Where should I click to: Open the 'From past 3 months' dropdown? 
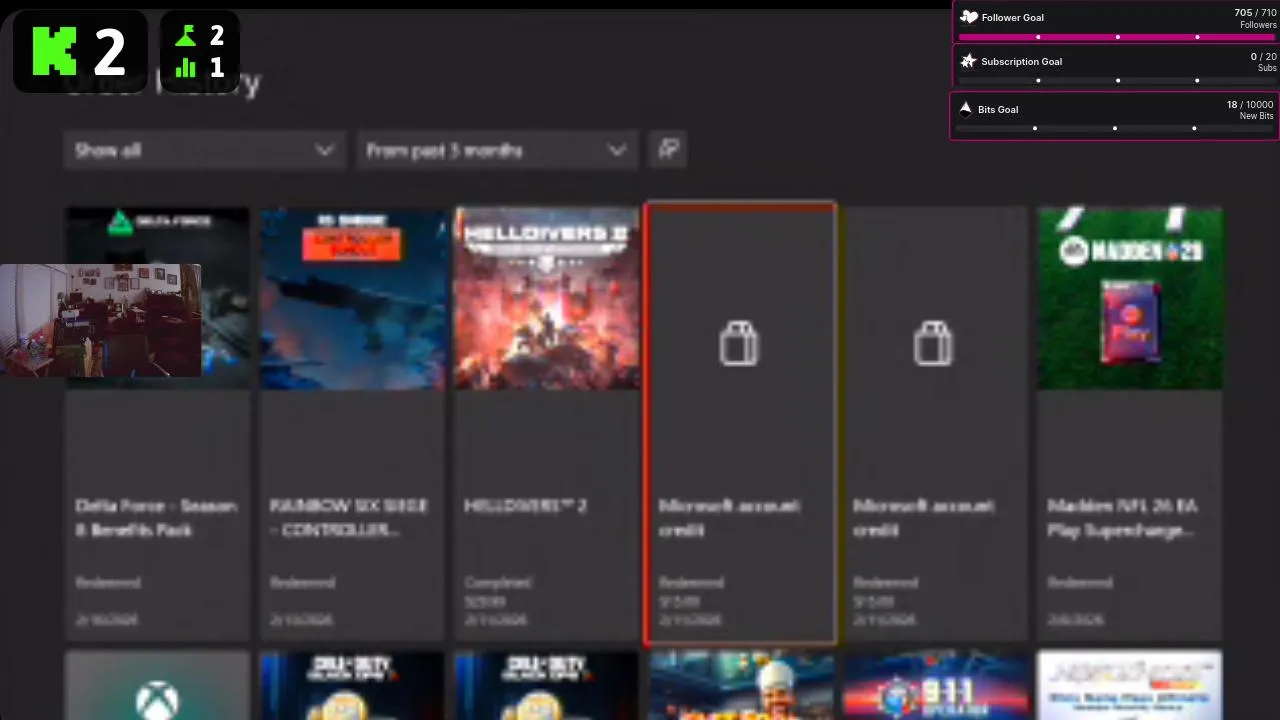tap(497, 150)
